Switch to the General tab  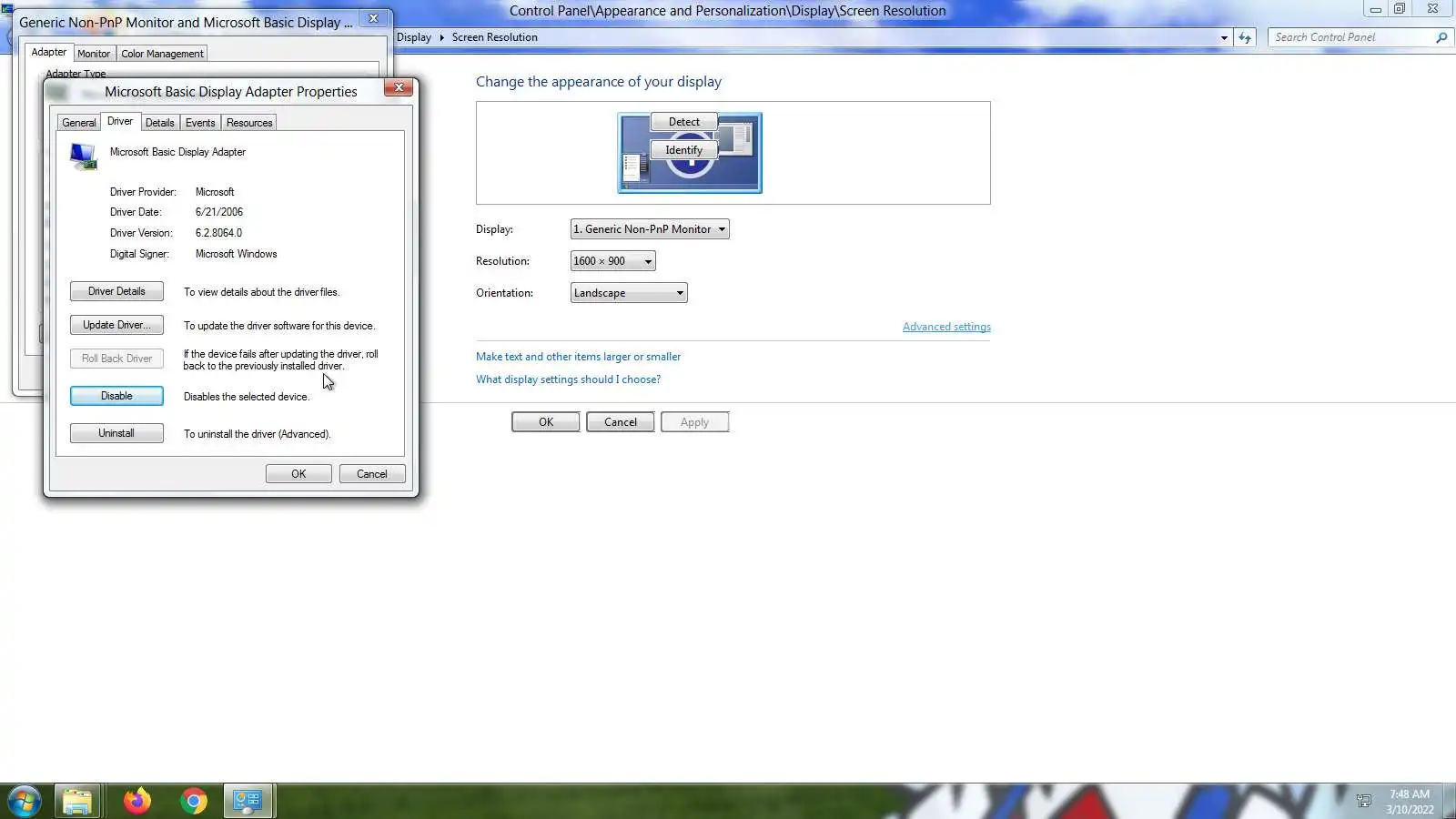click(78, 123)
